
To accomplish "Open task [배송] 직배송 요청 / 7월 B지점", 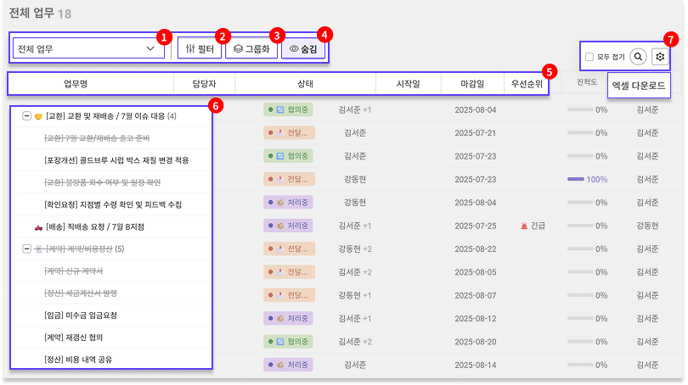I will click(x=95, y=227).
